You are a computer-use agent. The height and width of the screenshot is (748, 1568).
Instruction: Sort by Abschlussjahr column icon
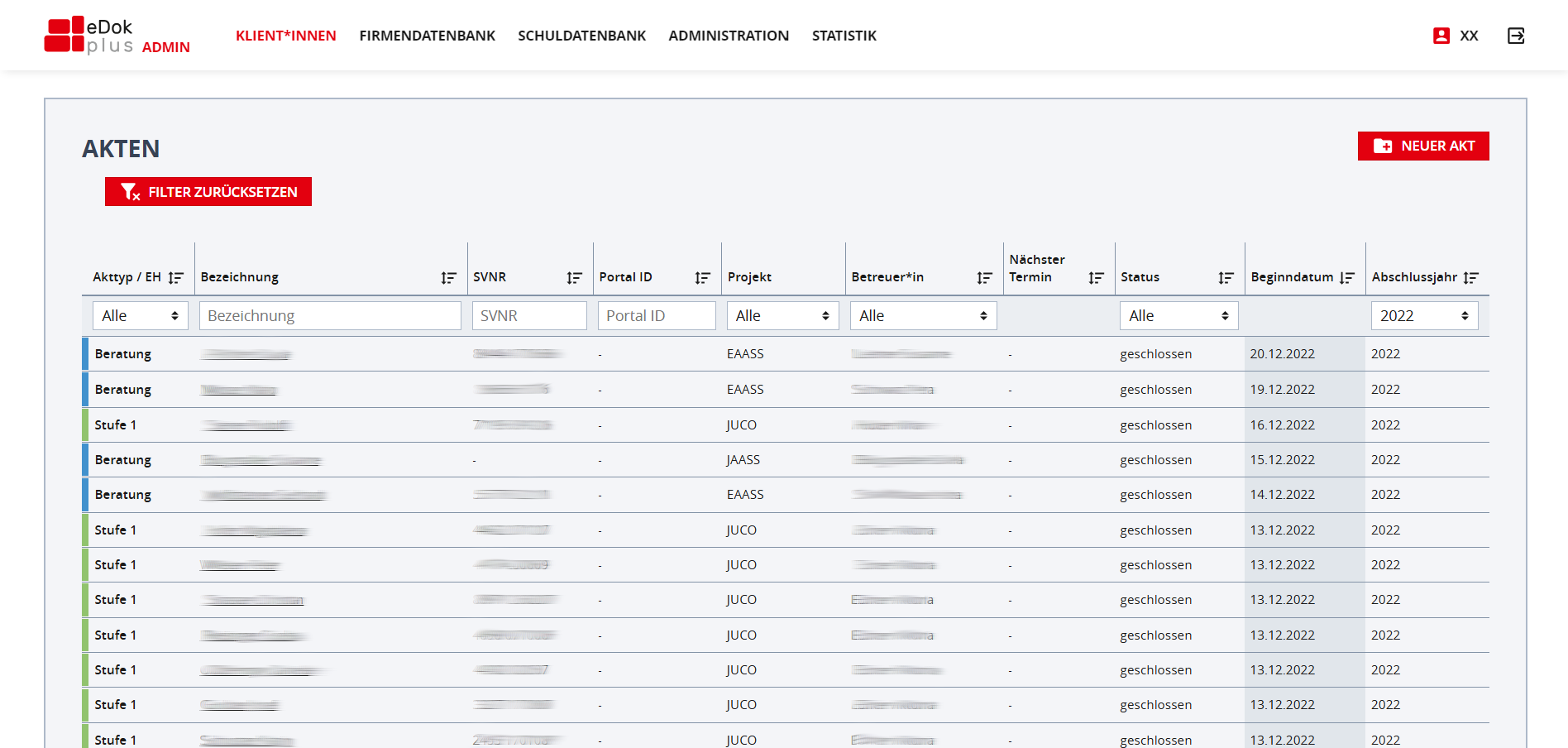[x=1470, y=278]
